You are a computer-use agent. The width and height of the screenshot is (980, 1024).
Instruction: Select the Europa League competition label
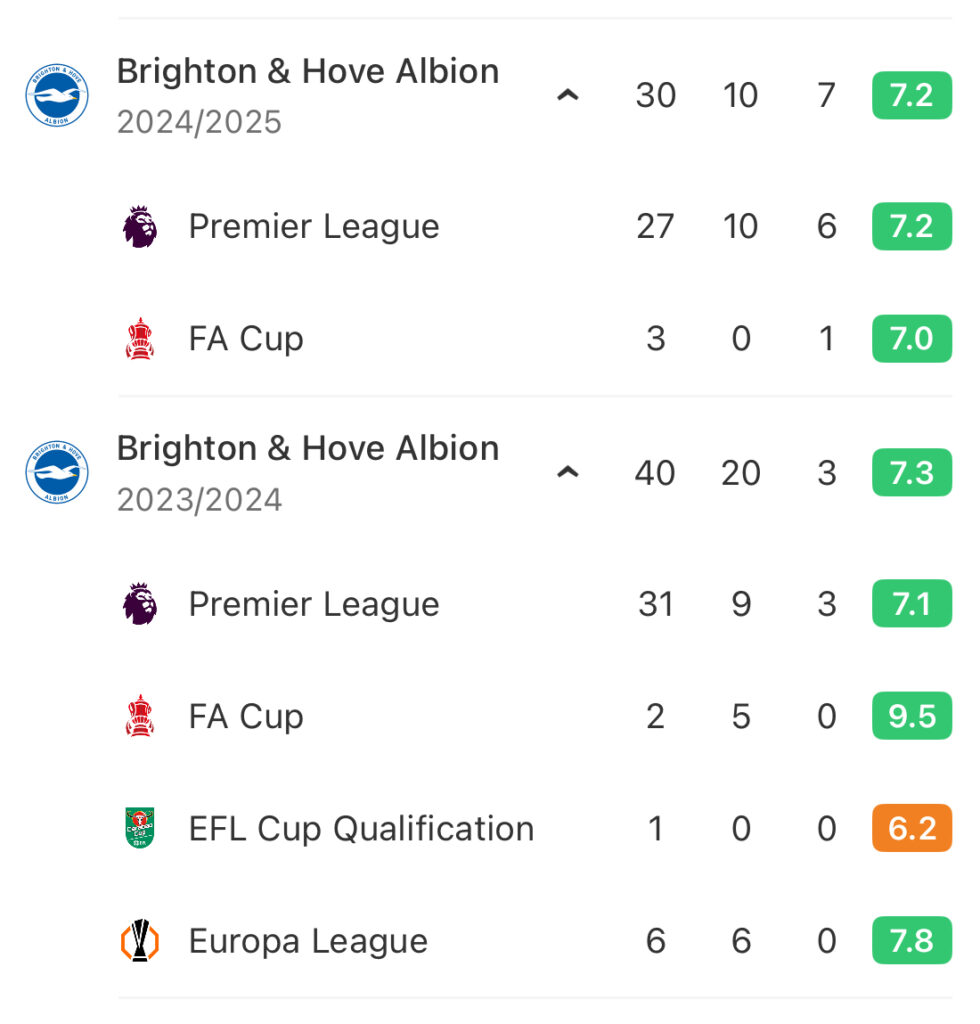click(308, 941)
